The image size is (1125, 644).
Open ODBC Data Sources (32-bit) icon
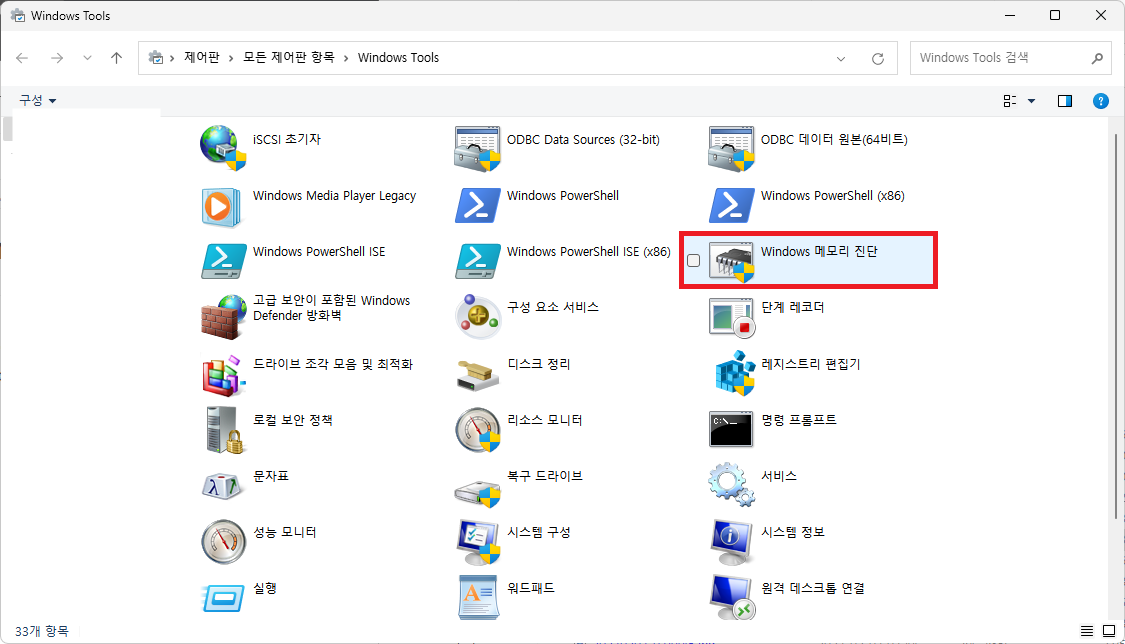click(477, 148)
